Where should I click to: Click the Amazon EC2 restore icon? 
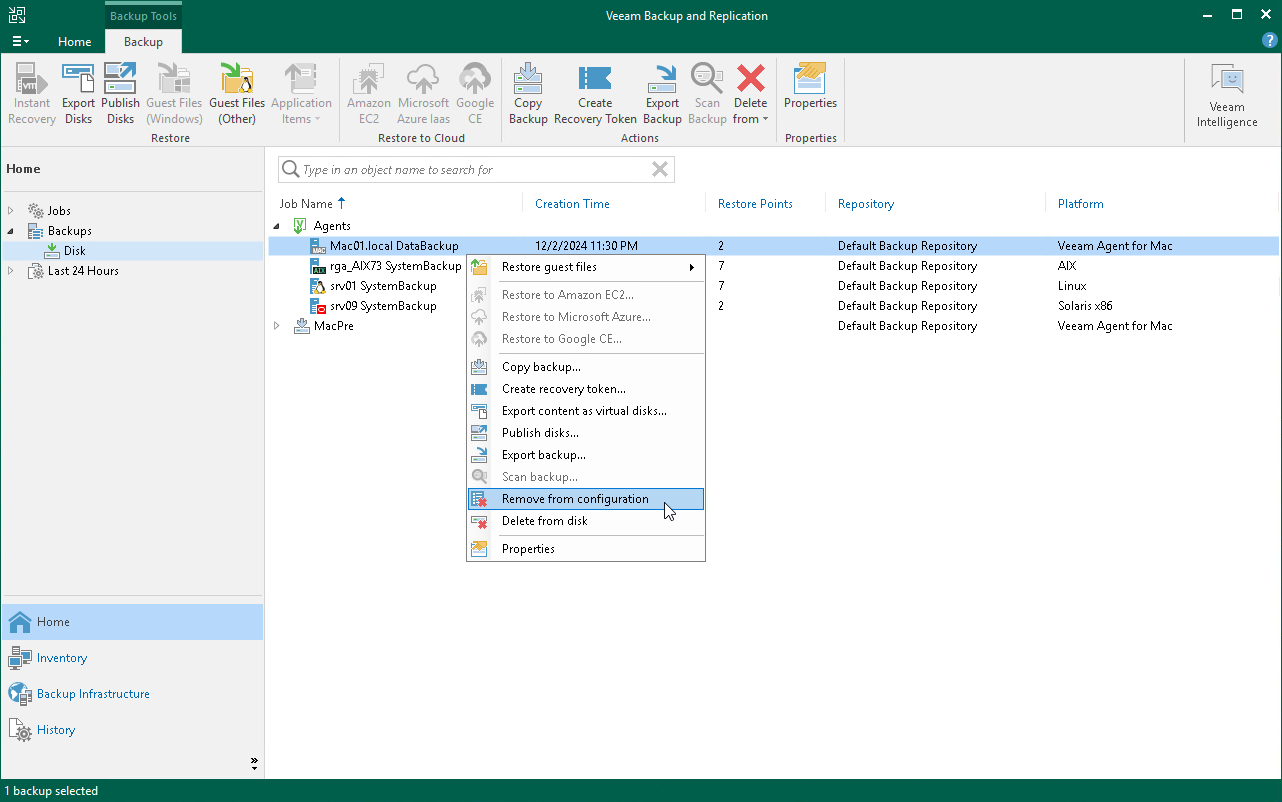(x=368, y=92)
